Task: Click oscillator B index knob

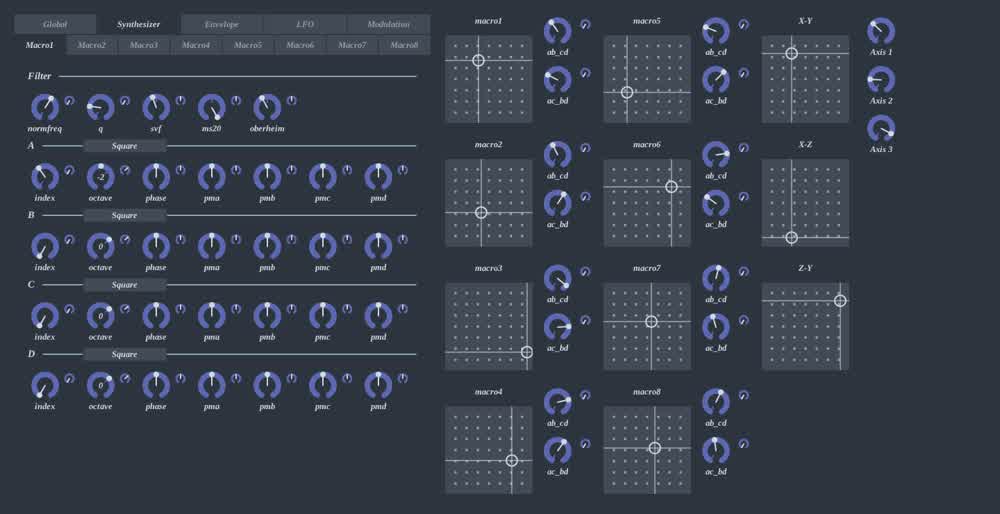Action: click(x=45, y=247)
